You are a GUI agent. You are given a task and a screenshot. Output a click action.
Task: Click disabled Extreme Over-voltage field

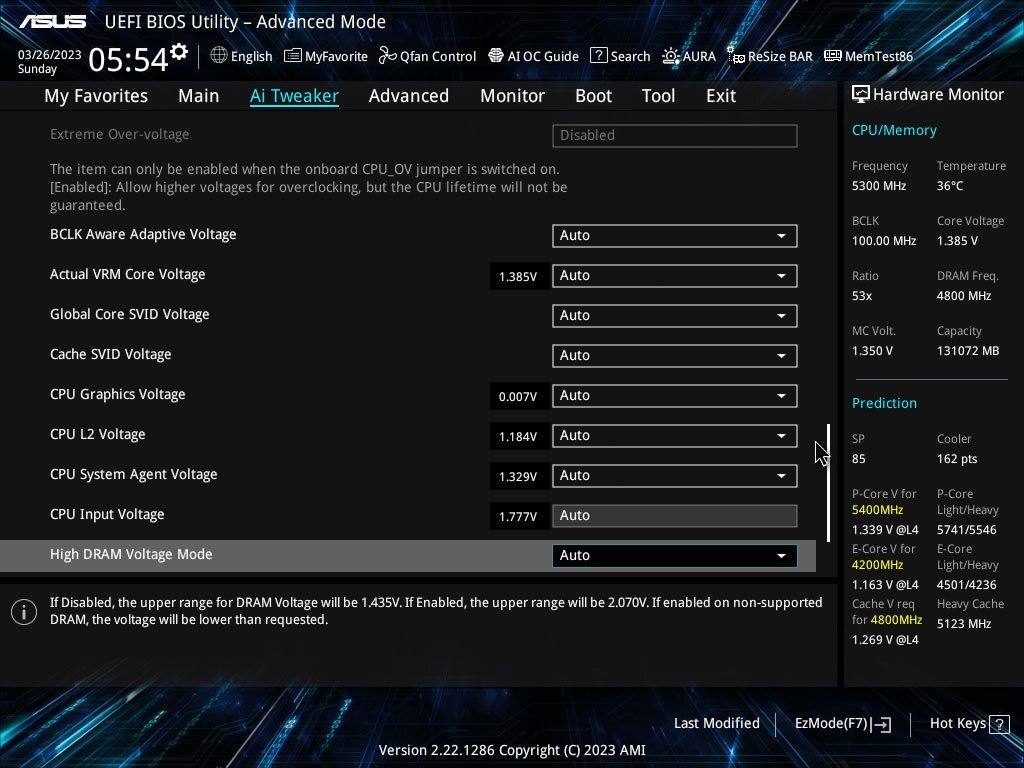pos(675,136)
